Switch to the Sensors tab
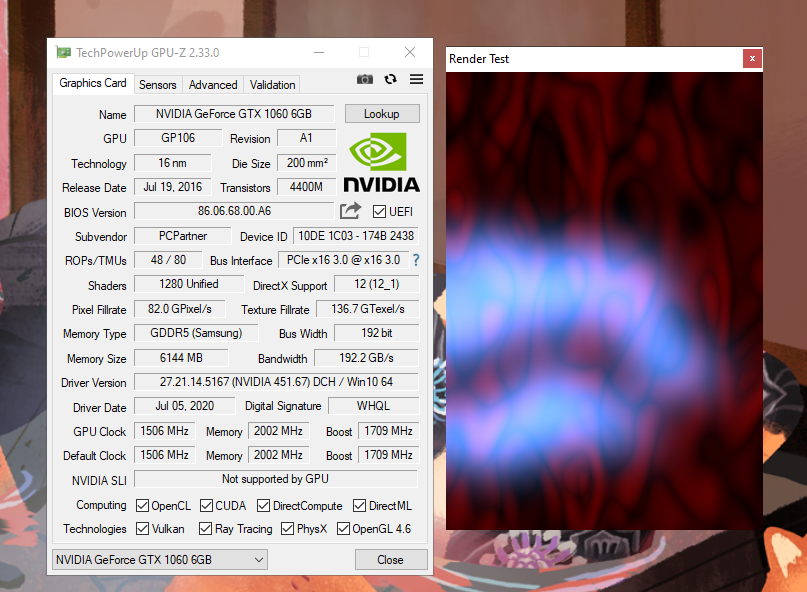The height and width of the screenshot is (592, 807). point(157,85)
